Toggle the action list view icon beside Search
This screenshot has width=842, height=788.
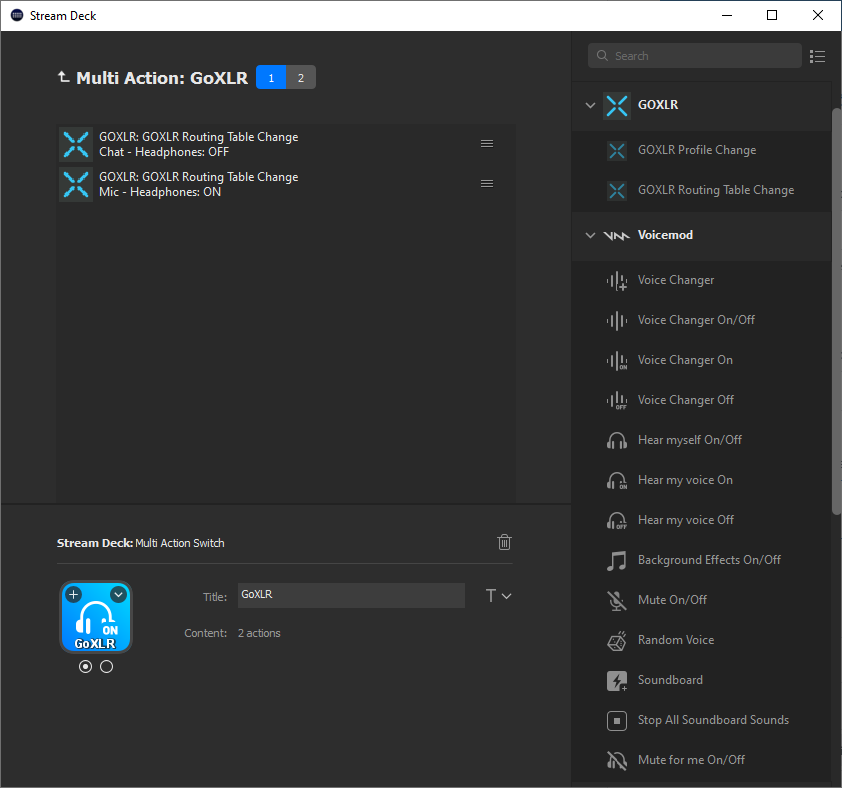click(817, 56)
